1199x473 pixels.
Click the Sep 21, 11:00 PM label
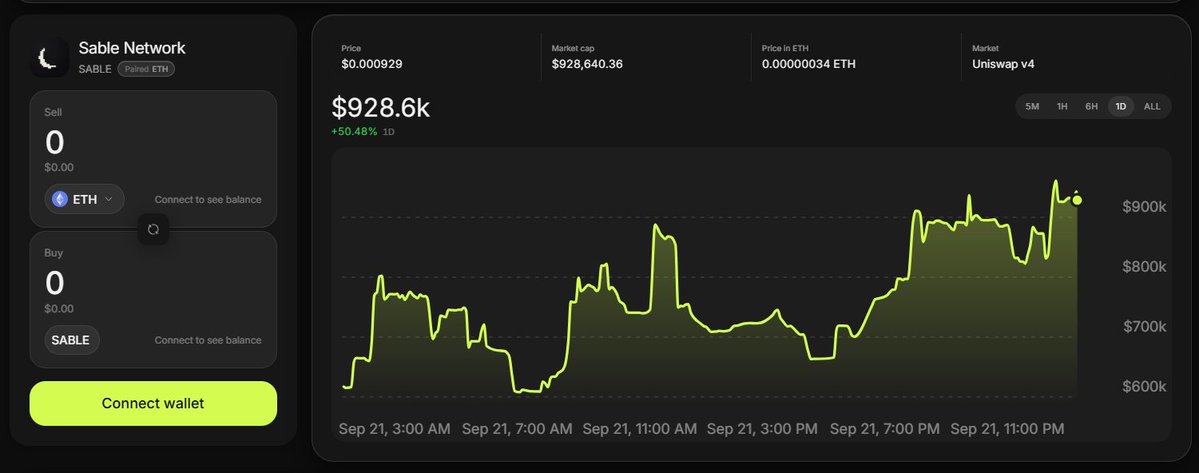1007,429
